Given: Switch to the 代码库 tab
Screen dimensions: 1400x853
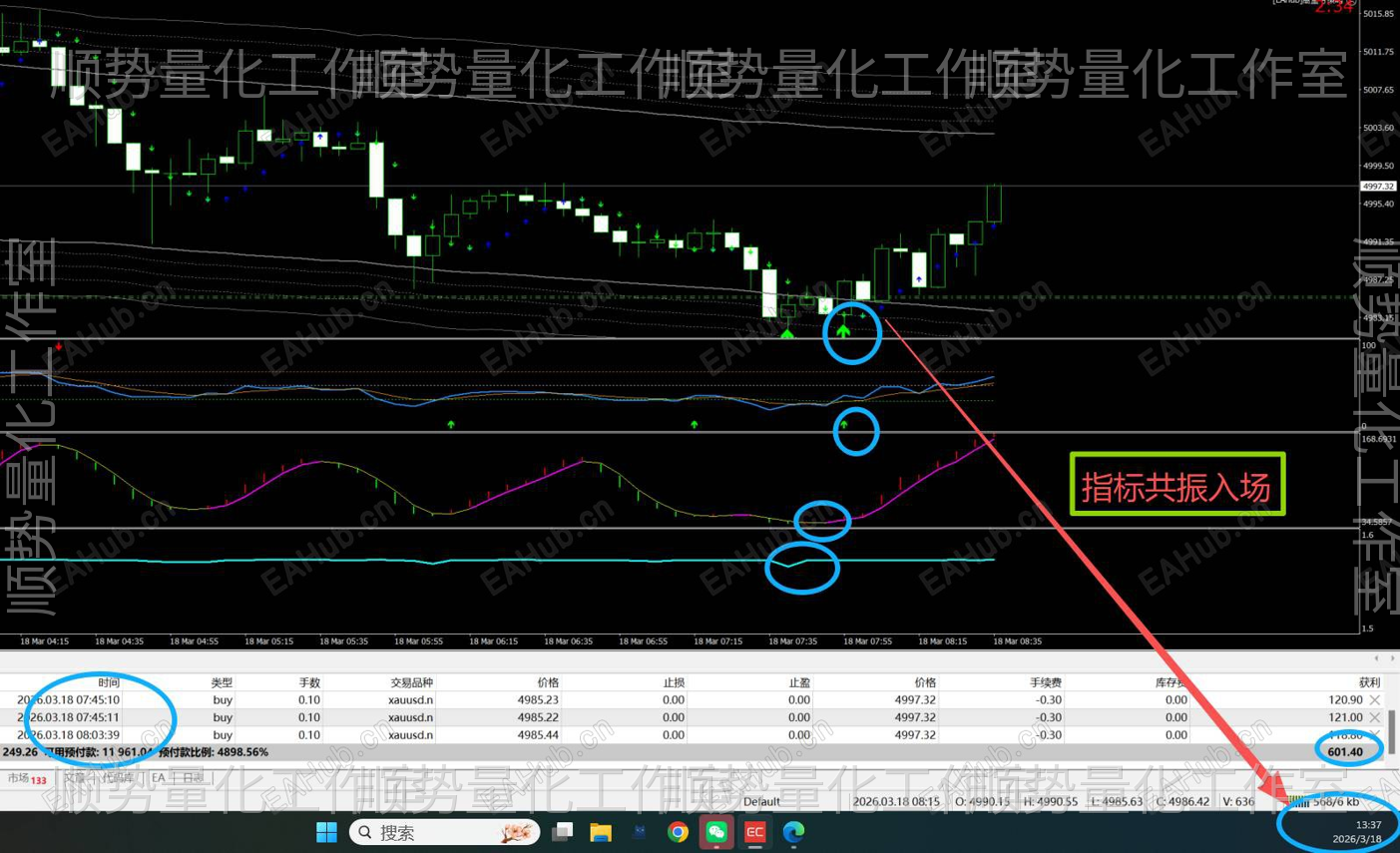Looking at the screenshot, I should pyautogui.click(x=117, y=778).
